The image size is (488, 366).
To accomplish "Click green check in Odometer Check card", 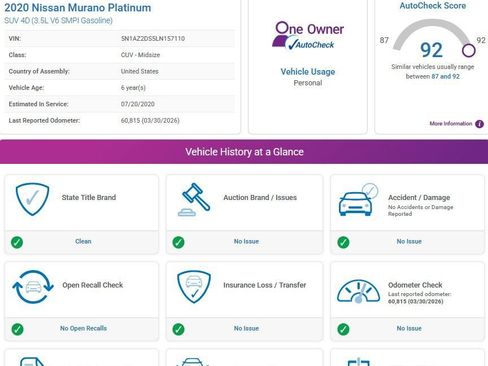I will tap(343, 329).
